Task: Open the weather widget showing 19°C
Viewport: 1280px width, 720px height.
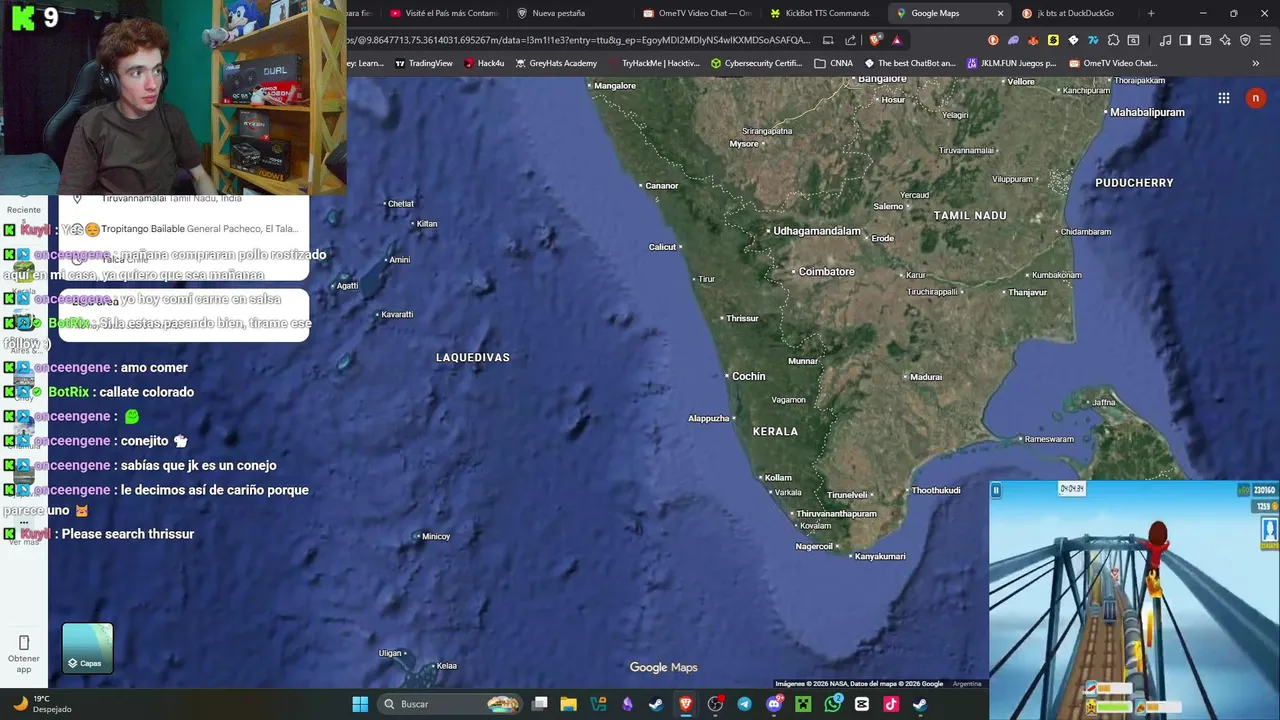Action: point(43,704)
